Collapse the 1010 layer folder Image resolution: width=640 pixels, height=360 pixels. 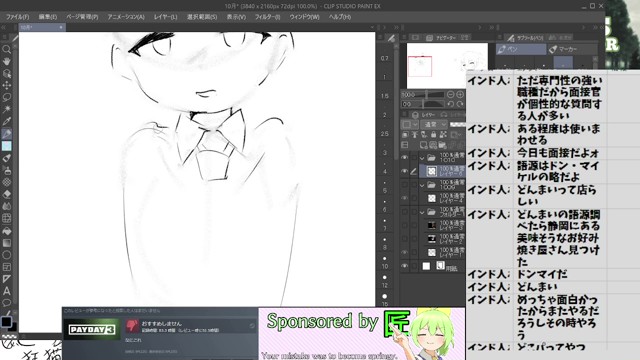[x=422, y=158]
